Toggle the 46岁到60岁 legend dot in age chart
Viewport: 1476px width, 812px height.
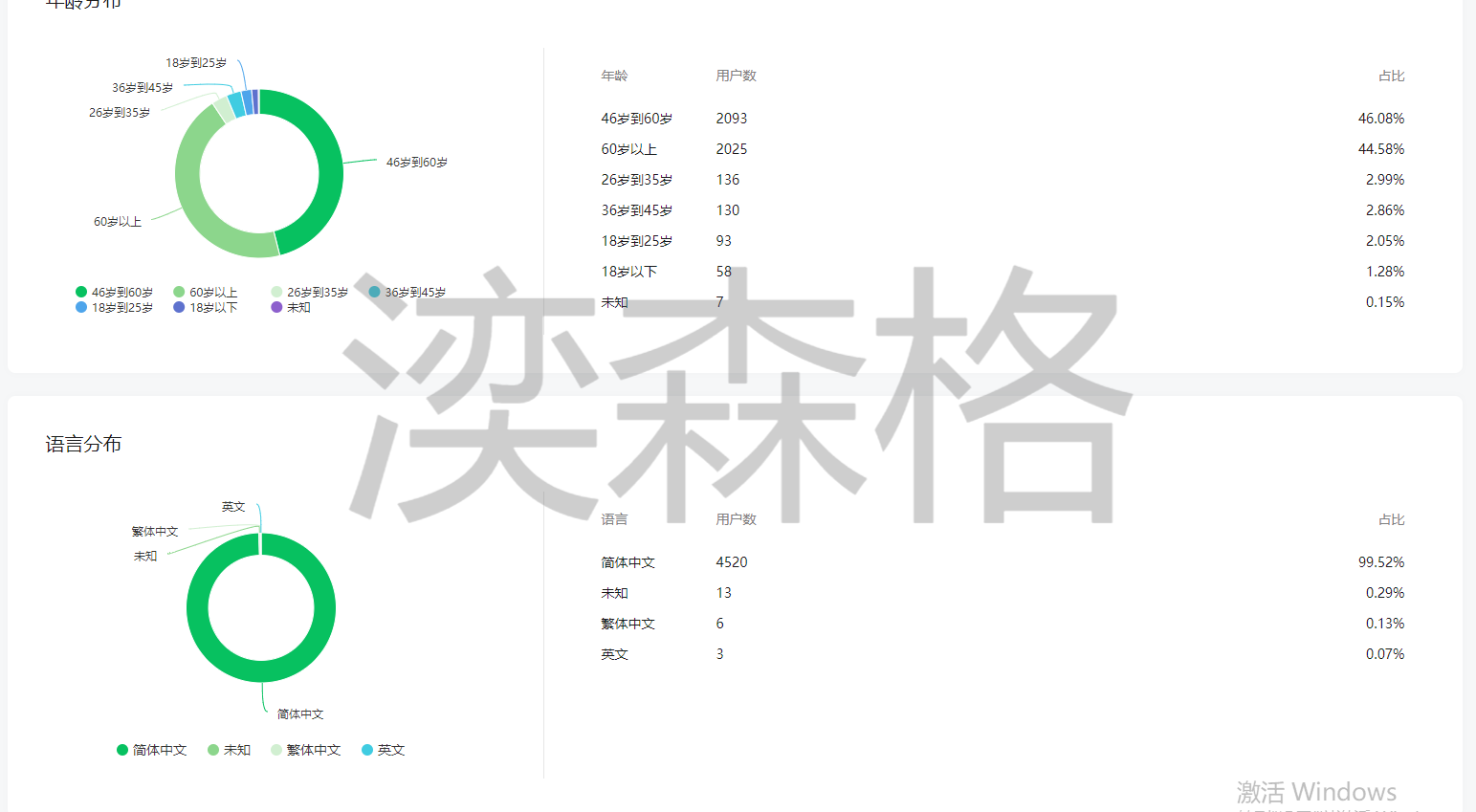click(81, 292)
